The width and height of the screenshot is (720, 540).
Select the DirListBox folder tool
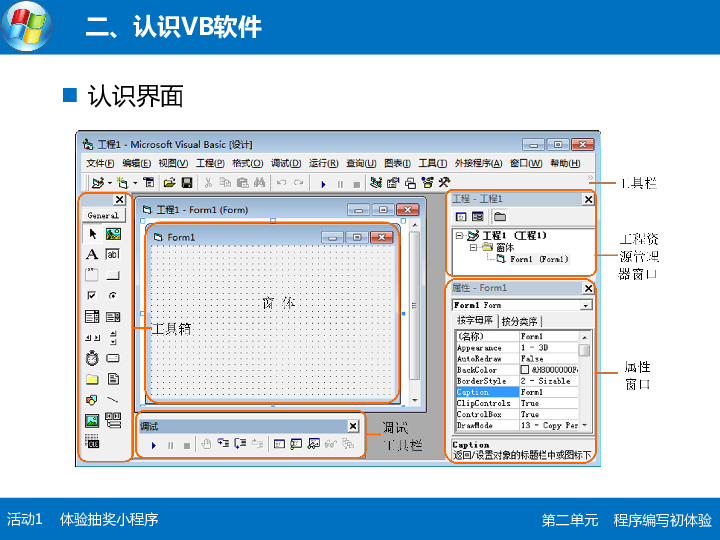click(92, 379)
